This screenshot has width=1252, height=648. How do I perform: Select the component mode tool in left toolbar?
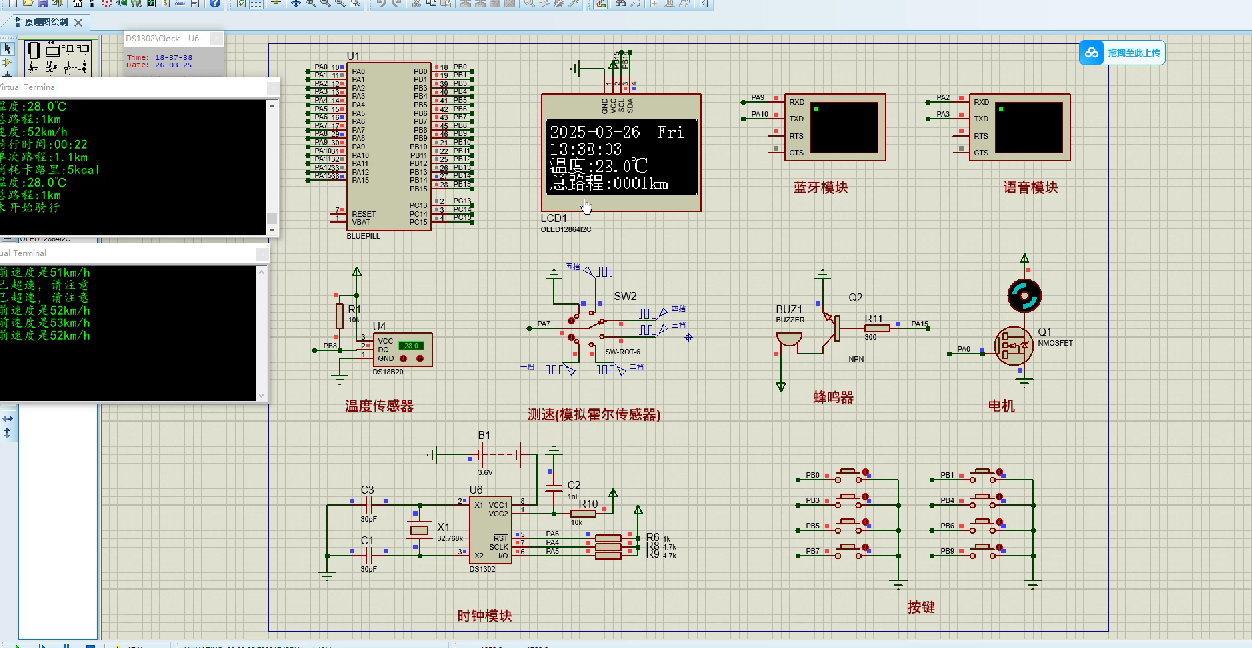(8, 62)
